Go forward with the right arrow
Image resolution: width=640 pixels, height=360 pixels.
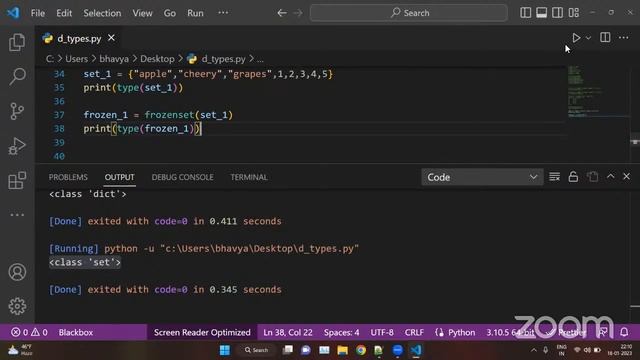coord(298,13)
